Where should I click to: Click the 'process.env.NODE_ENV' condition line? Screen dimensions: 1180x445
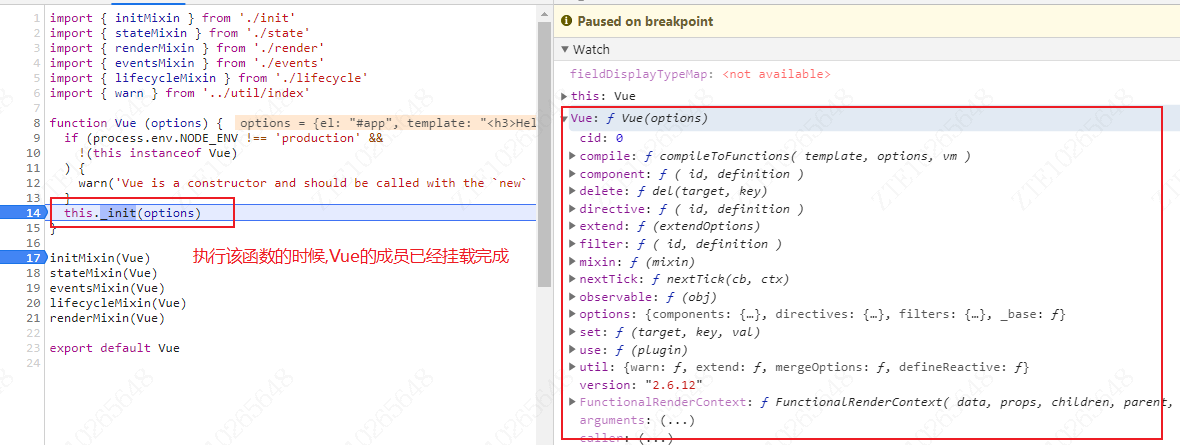[224, 138]
